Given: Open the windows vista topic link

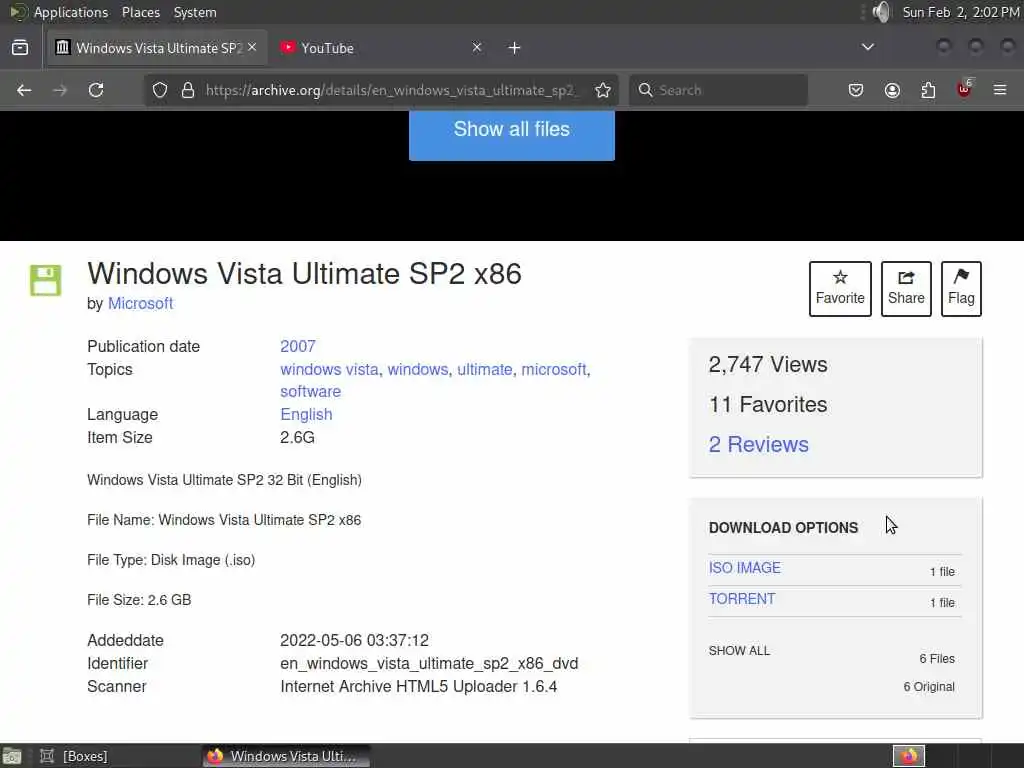Looking at the screenshot, I should (x=329, y=369).
